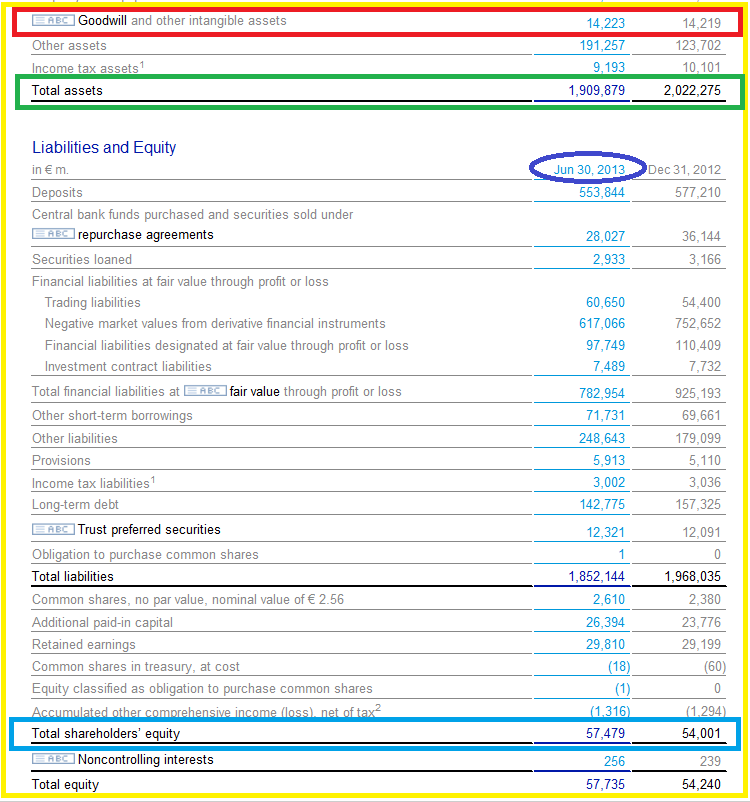Select the Jun 30, 2013 column header
Screen dimensions: 750x802
[x=589, y=170]
